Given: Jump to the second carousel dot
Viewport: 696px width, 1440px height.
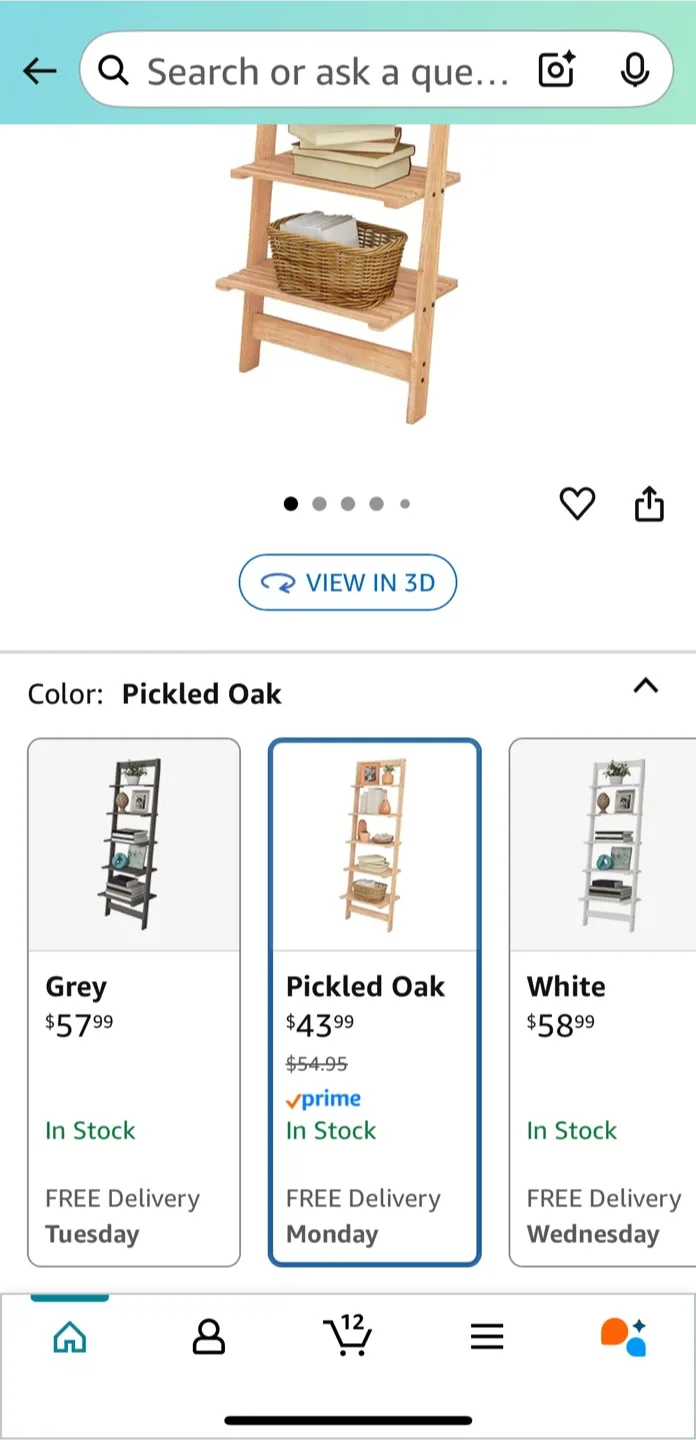Looking at the screenshot, I should tap(319, 504).
